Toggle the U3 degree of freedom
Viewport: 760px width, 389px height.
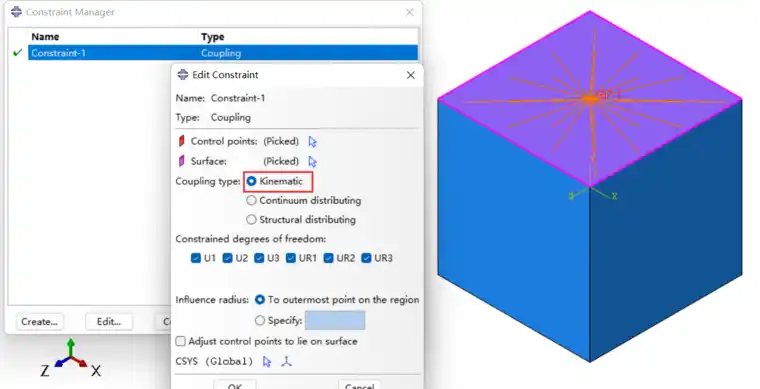259,258
